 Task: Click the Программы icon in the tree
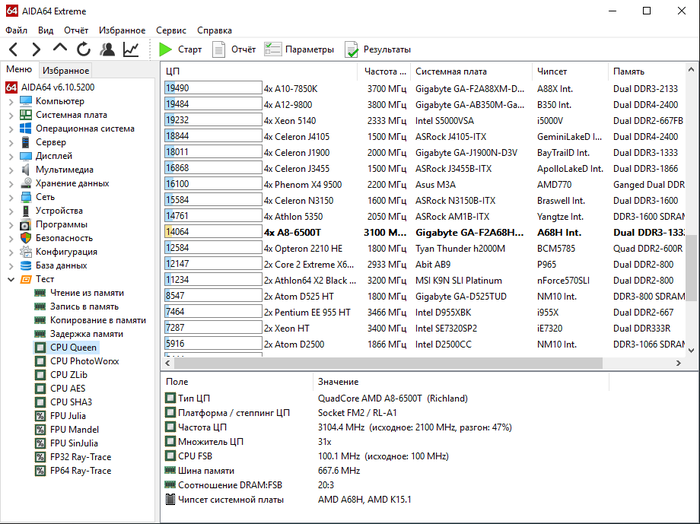[26, 225]
